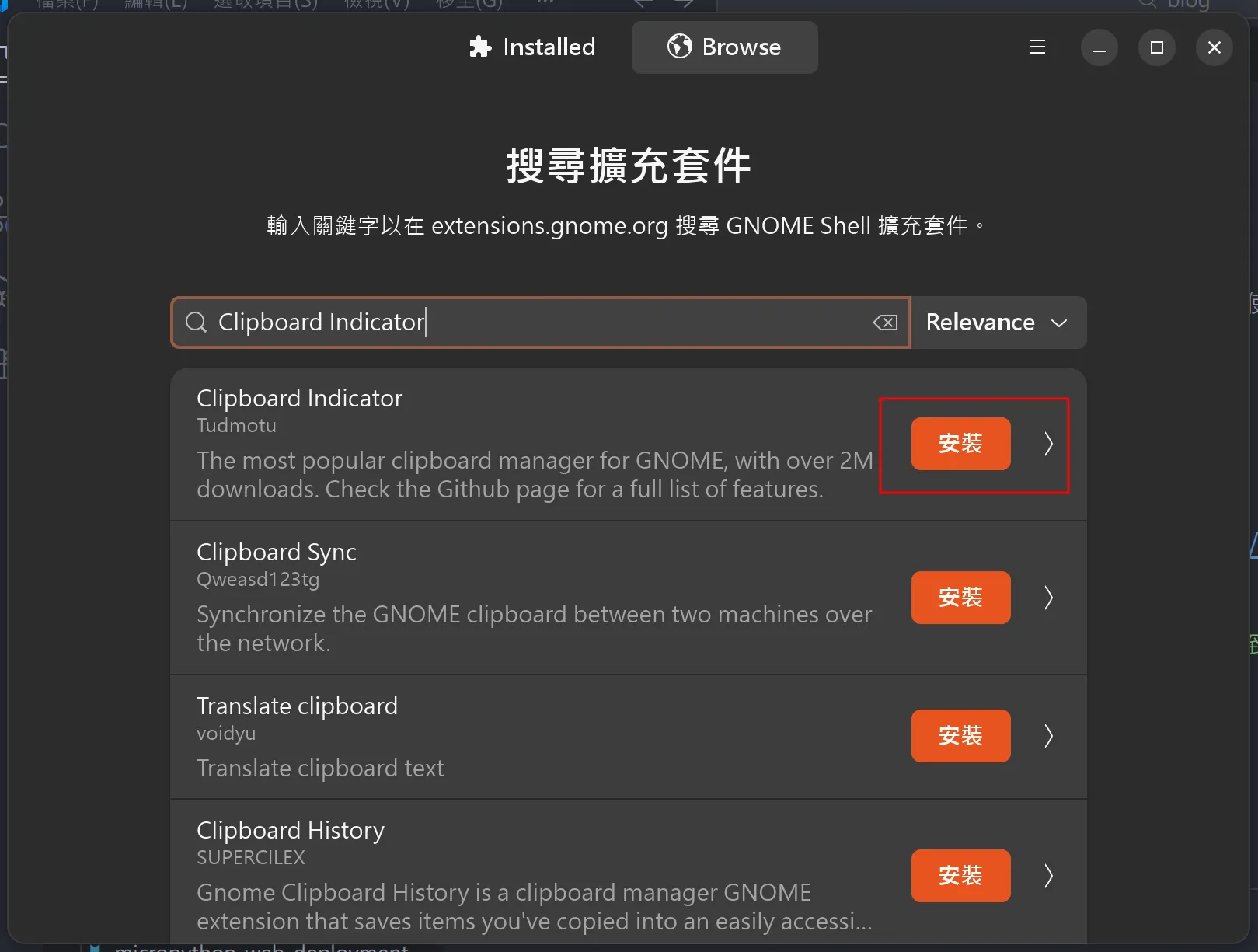This screenshot has height=952, width=1258.
Task: Install the Translate clipboard extension
Action: [960, 736]
